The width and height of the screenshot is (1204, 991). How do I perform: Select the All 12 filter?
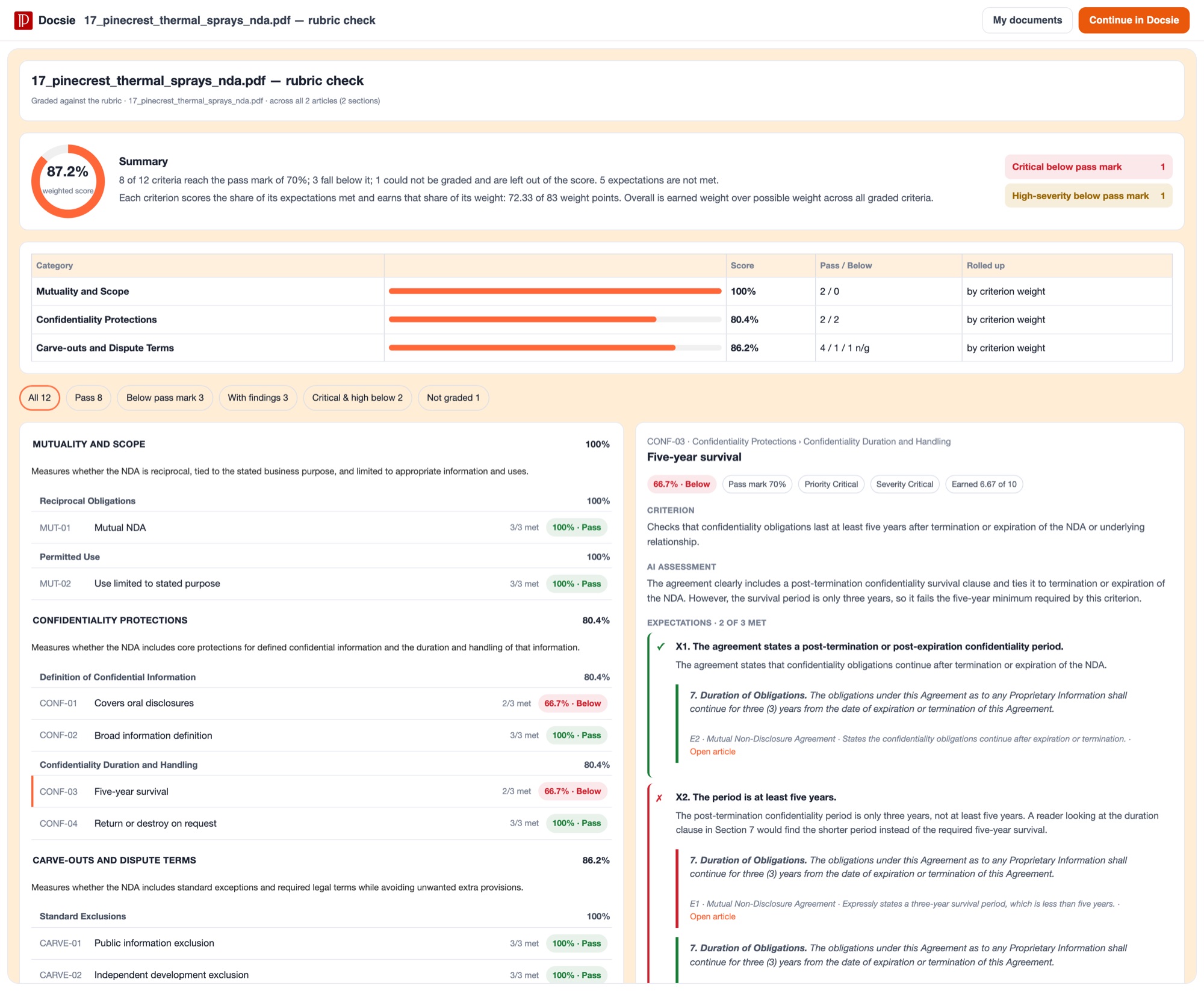click(40, 398)
